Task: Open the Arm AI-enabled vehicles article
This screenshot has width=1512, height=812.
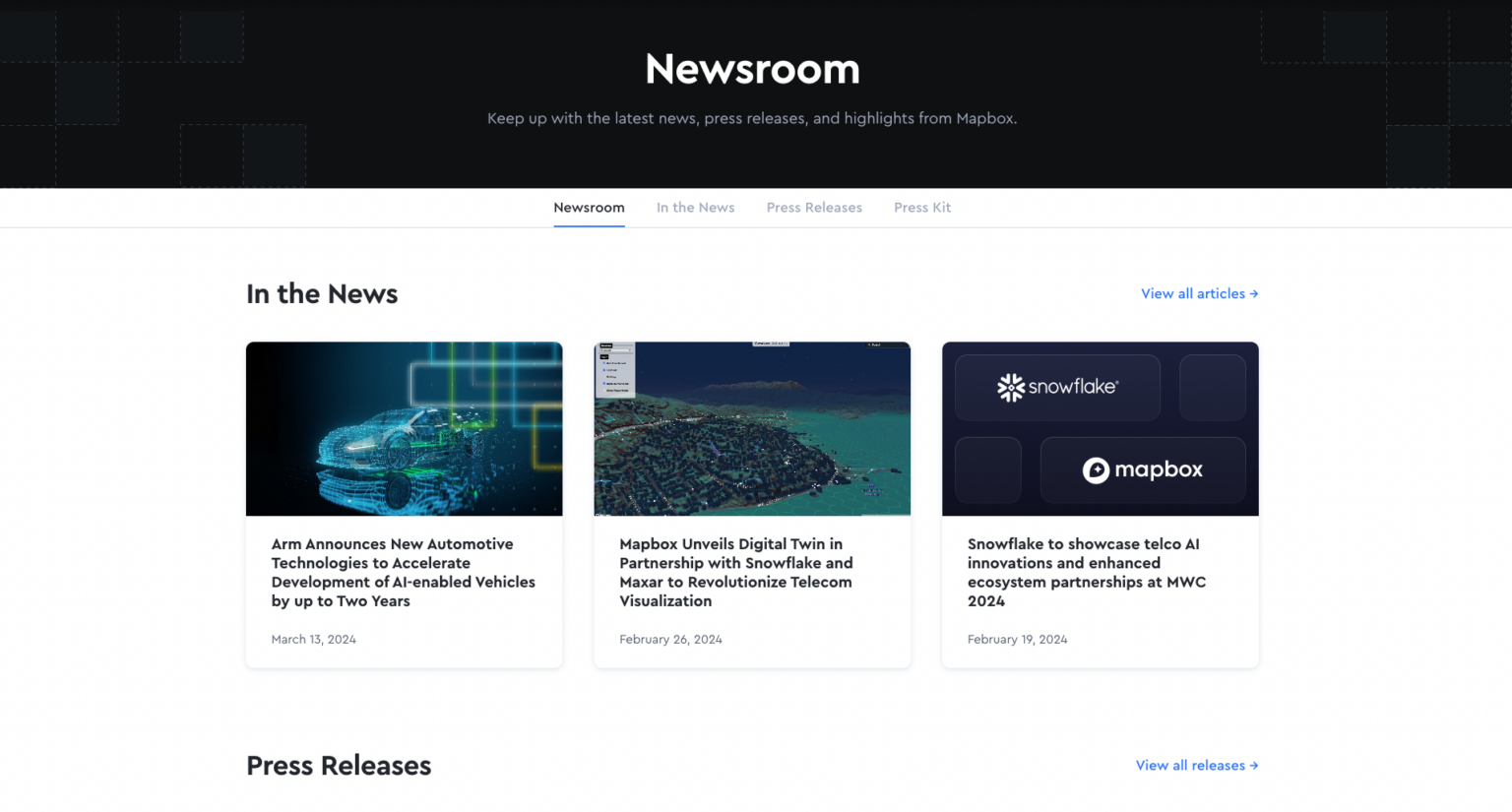Action: (403, 572)
